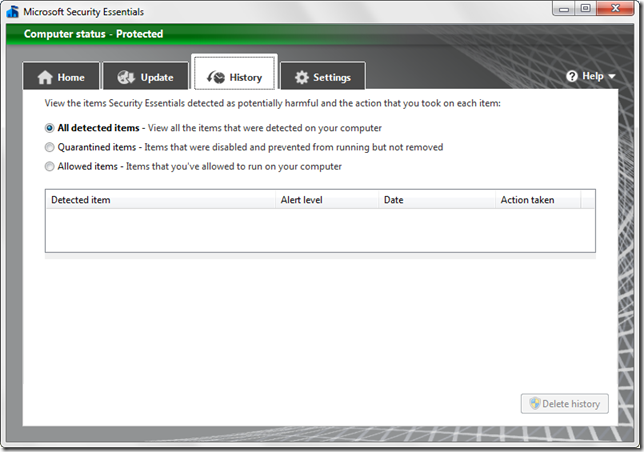Sort by Detected item column
Screen dimensions: 644x452
(161, 200)
